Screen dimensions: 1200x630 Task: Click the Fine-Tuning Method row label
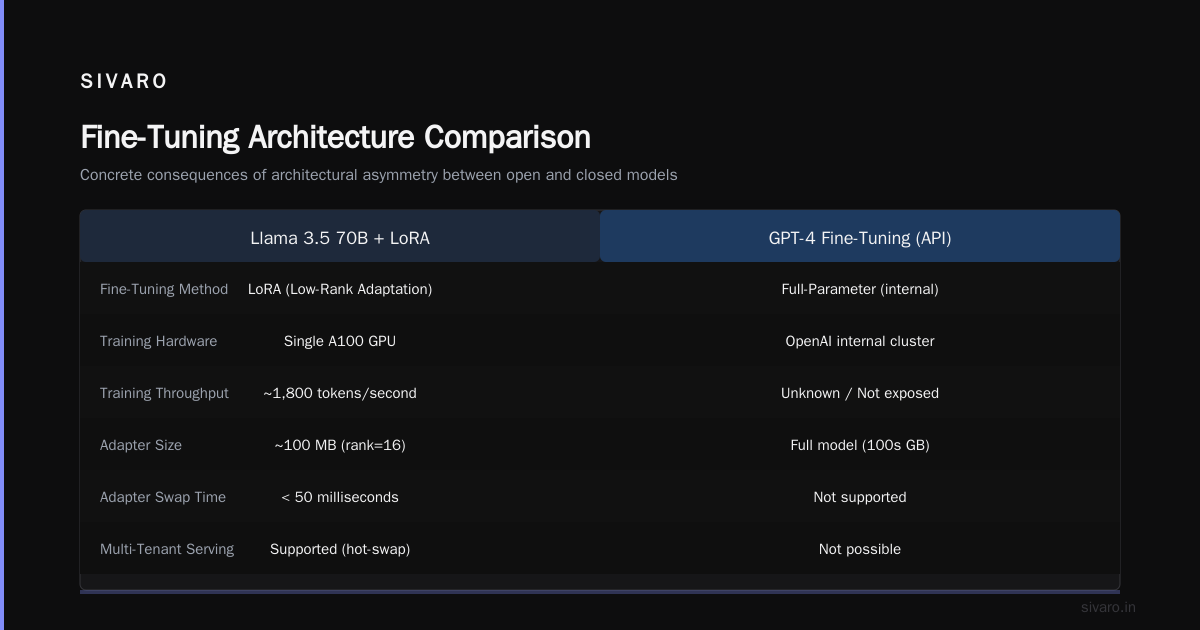point(164,289)
